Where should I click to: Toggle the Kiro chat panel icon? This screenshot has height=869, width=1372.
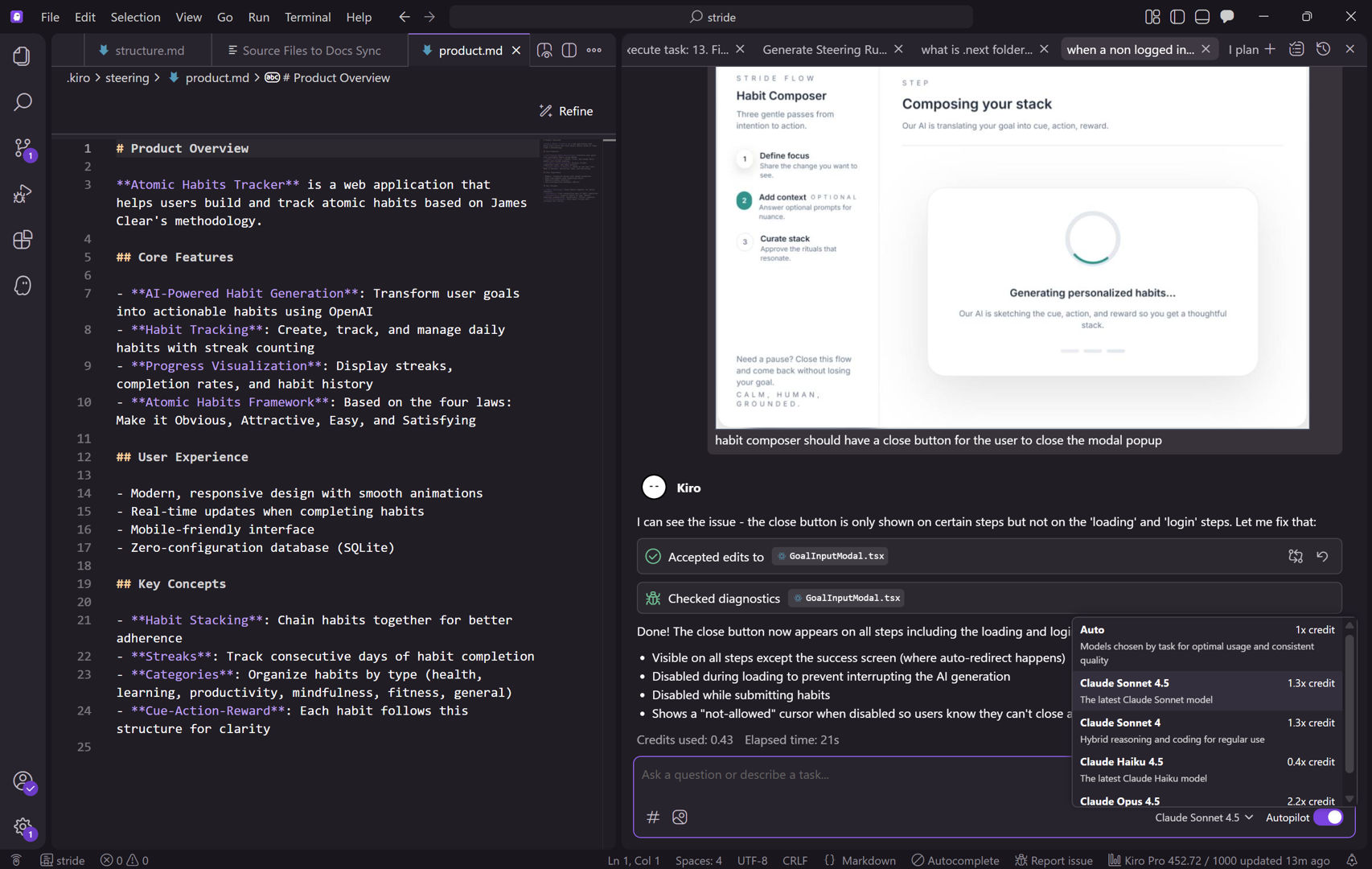(x=1227, y=17)
